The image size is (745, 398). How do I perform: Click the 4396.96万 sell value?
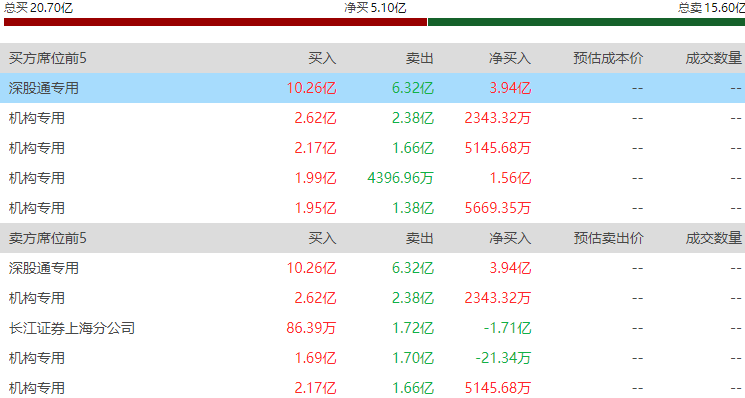coord(401,178)
